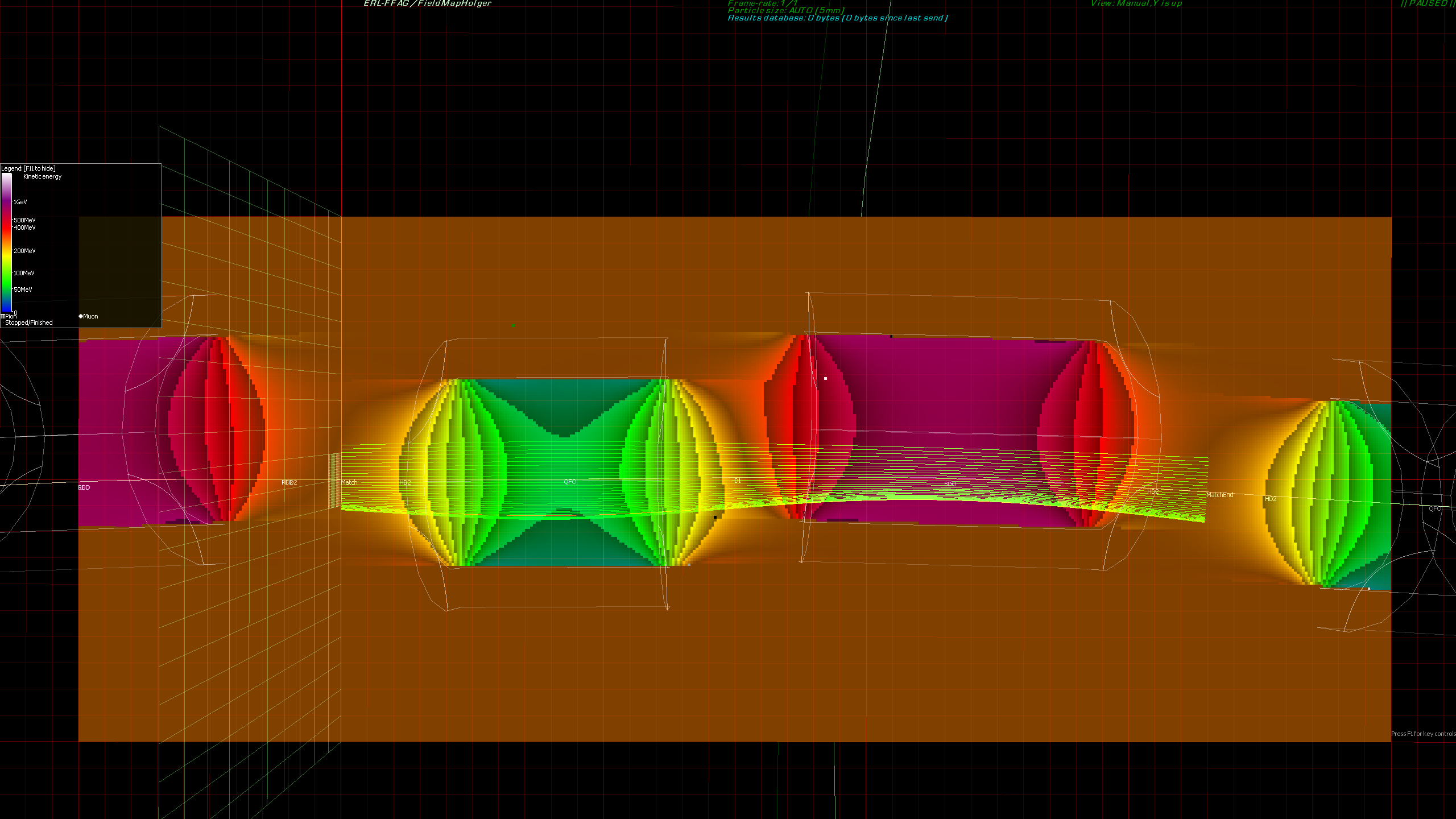1456x819 pixels.
Task: Click the Kinetic energy color gradient bar
Action: tap(6, 242)
